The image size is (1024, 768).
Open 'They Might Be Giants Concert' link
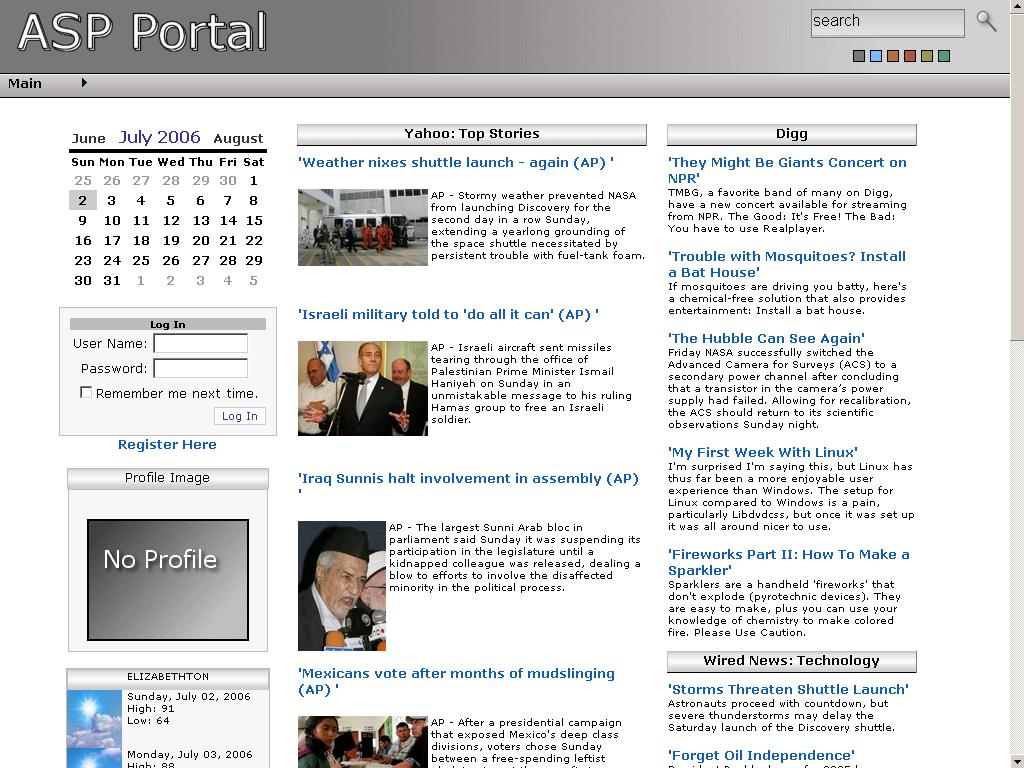[x=787, y=170]
